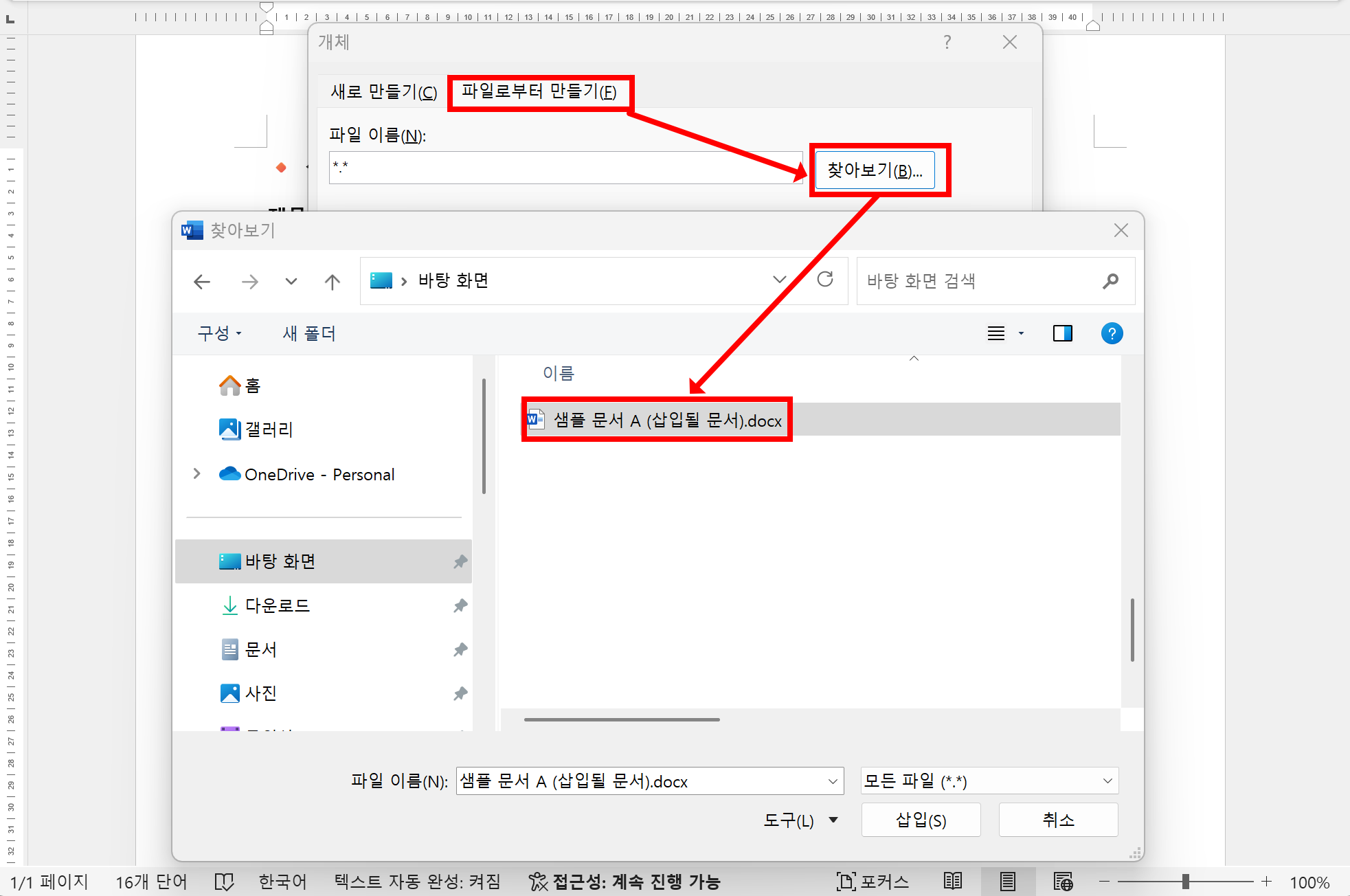Click the right indent marker on ruler
The image size is (1350, 896).
(1093, 25)
